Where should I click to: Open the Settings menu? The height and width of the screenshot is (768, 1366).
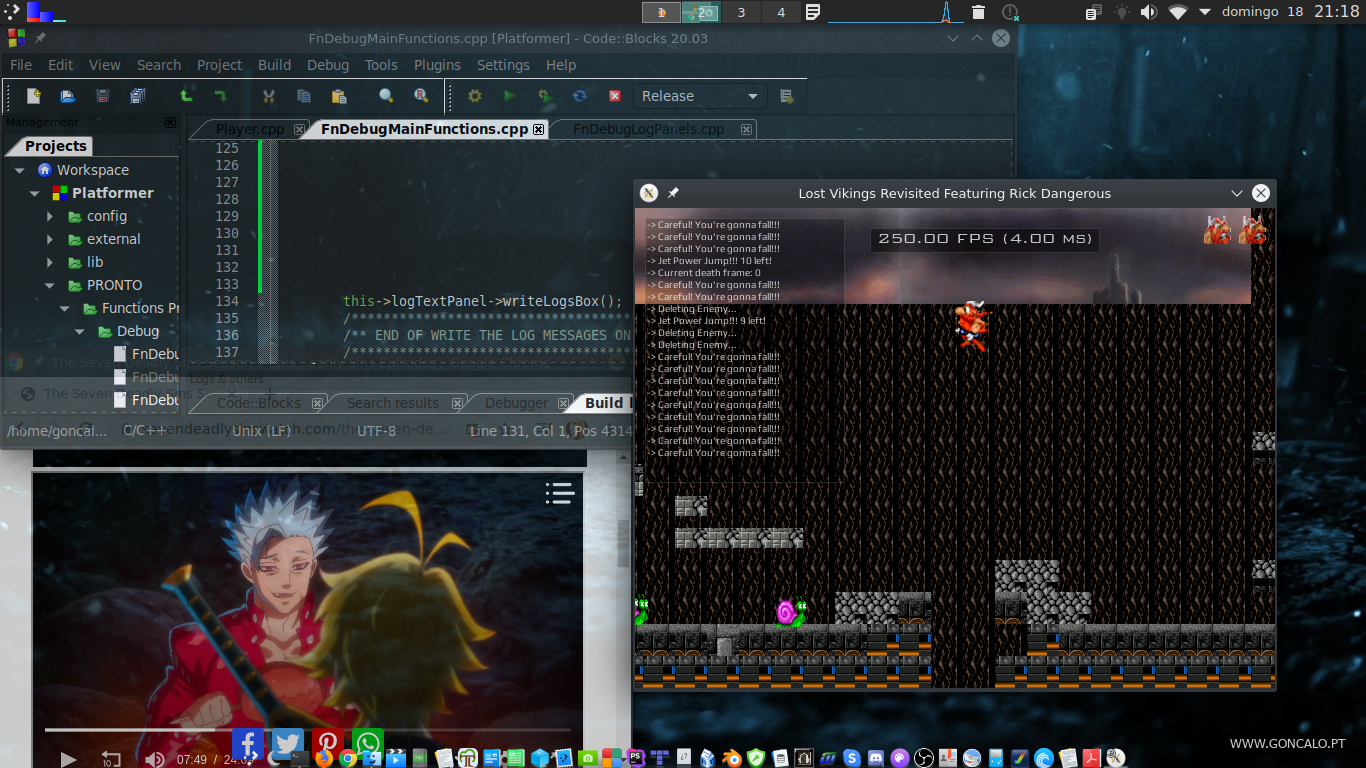coord(503,65)
